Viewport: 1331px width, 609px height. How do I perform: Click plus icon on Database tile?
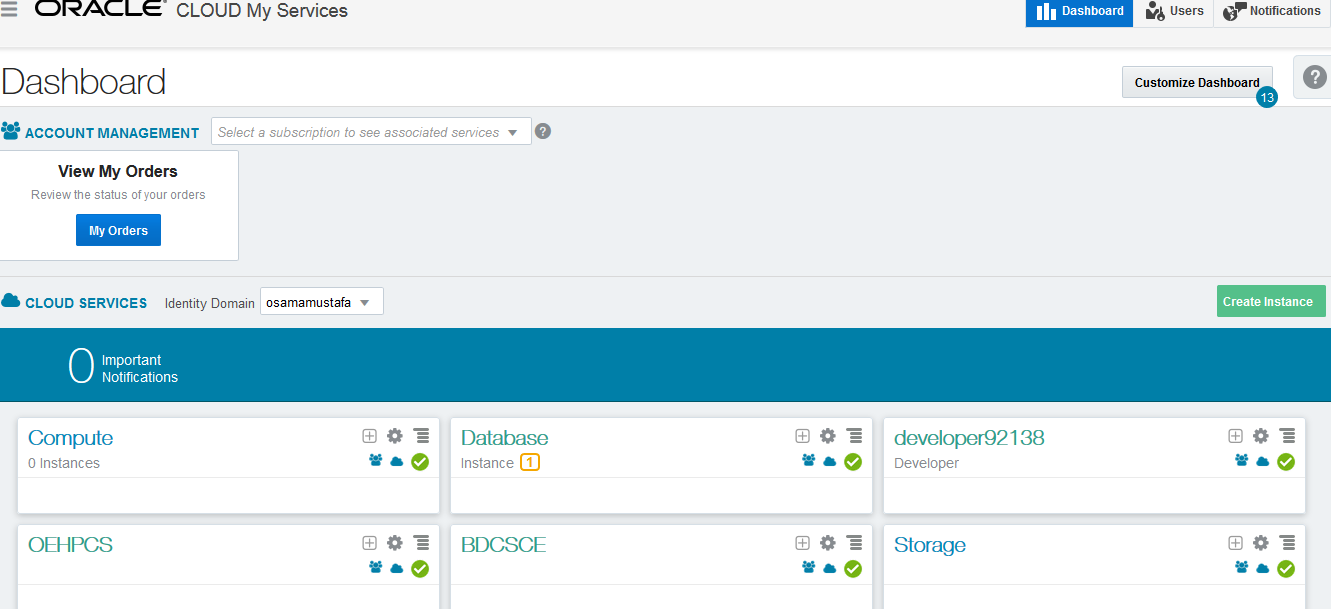802,436
